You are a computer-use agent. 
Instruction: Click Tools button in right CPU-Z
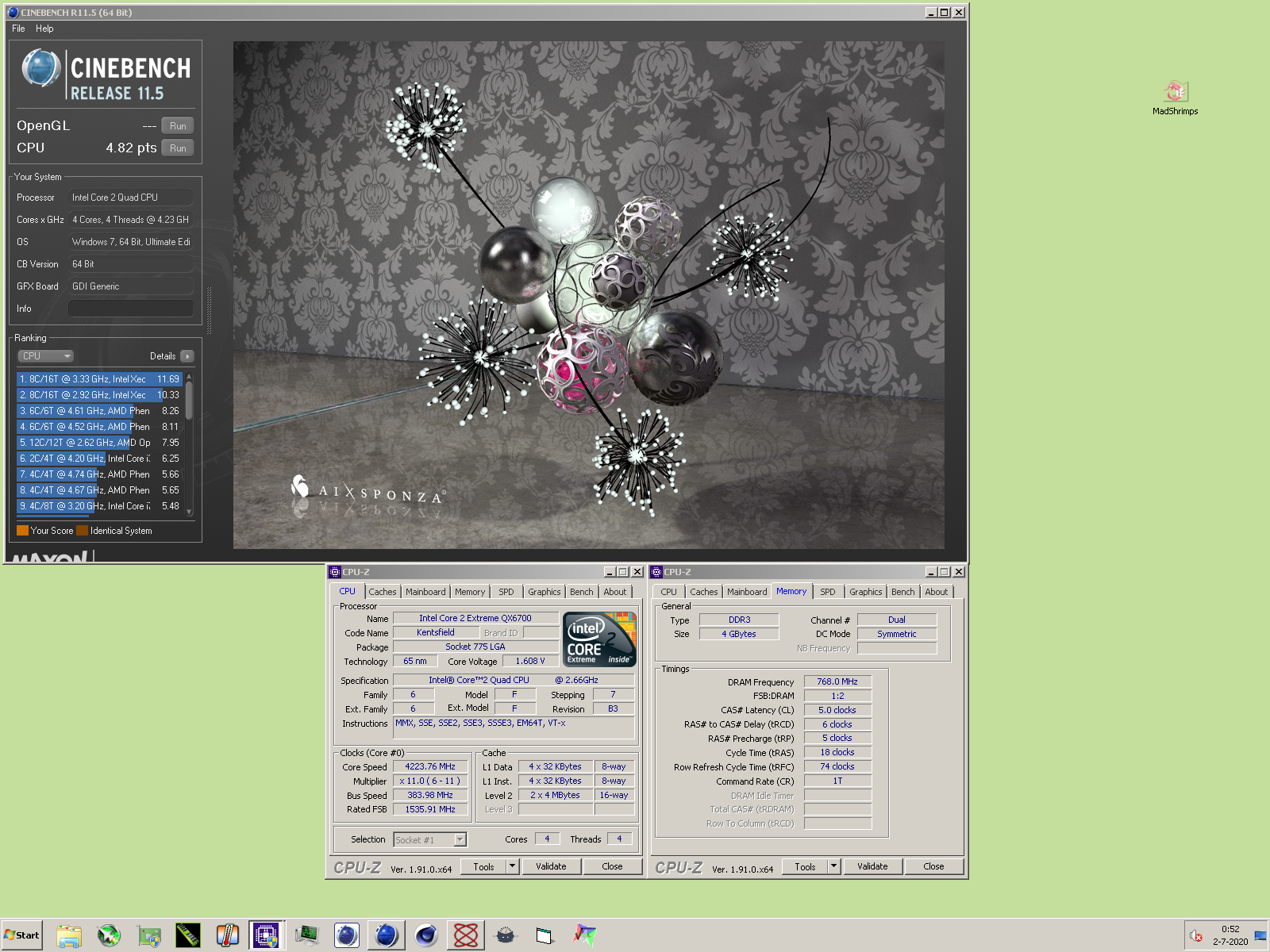click(805, 866)
